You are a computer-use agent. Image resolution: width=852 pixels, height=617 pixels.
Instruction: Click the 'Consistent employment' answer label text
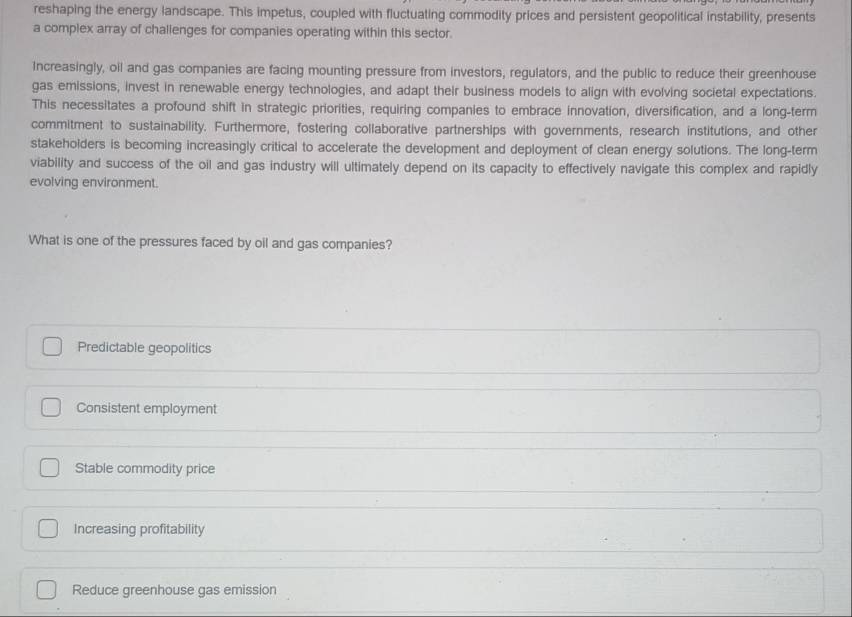pyautogui.click(x=146, y=408)
